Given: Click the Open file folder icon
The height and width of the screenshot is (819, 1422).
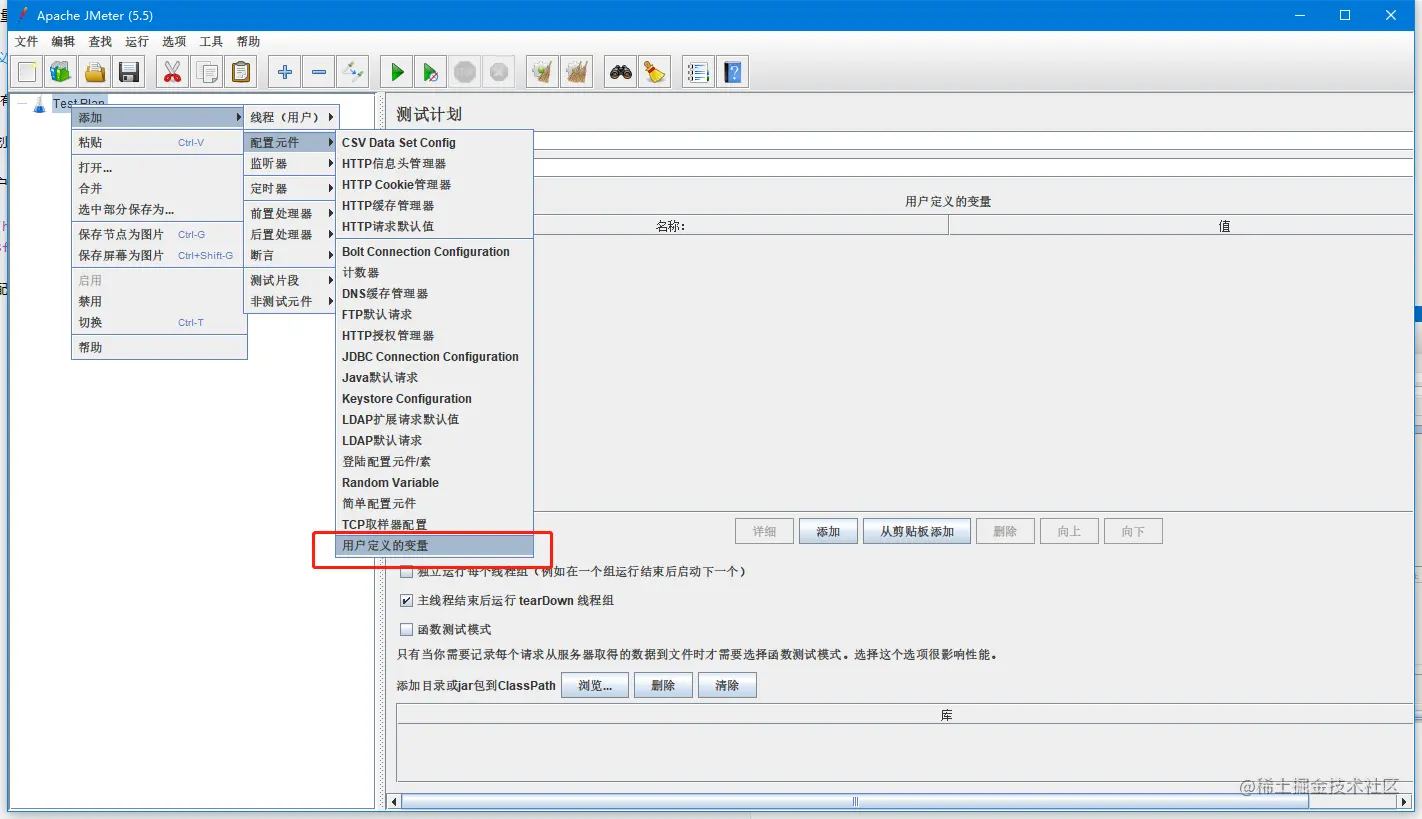Looking at the screenshot, I should coord(95,72).
